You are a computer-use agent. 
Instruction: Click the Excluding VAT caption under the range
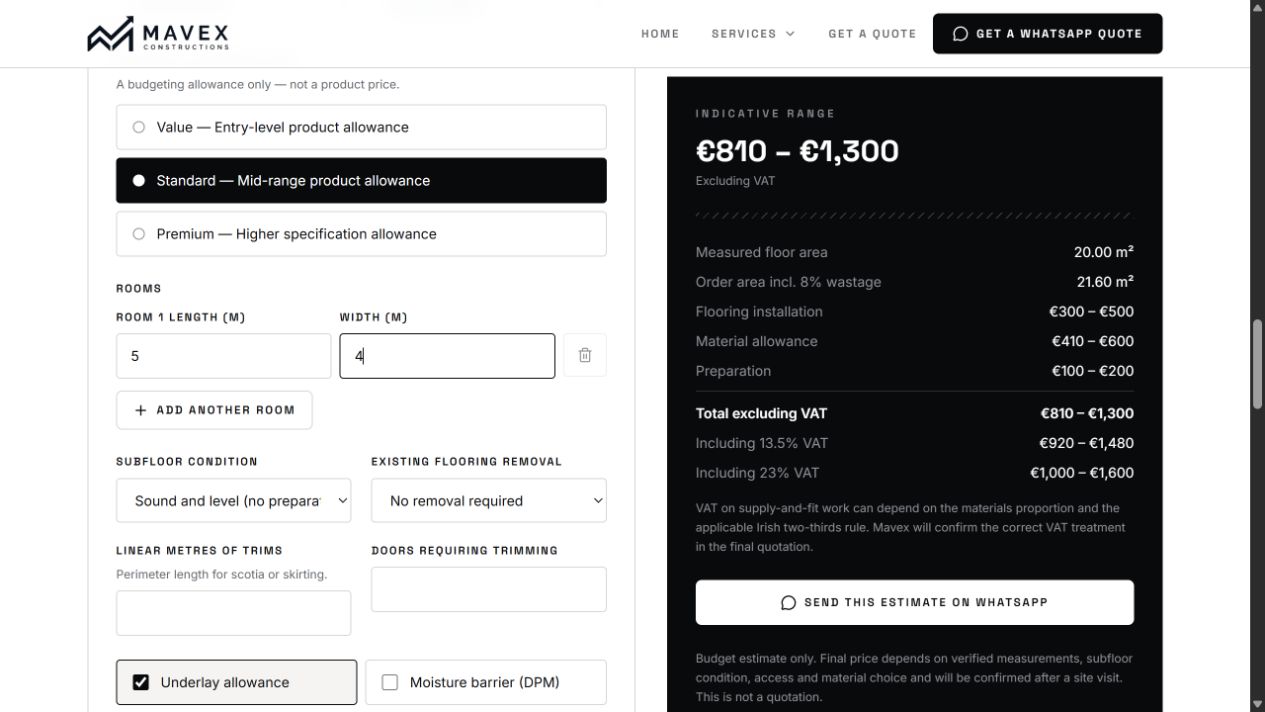click(x=737, y=181)
